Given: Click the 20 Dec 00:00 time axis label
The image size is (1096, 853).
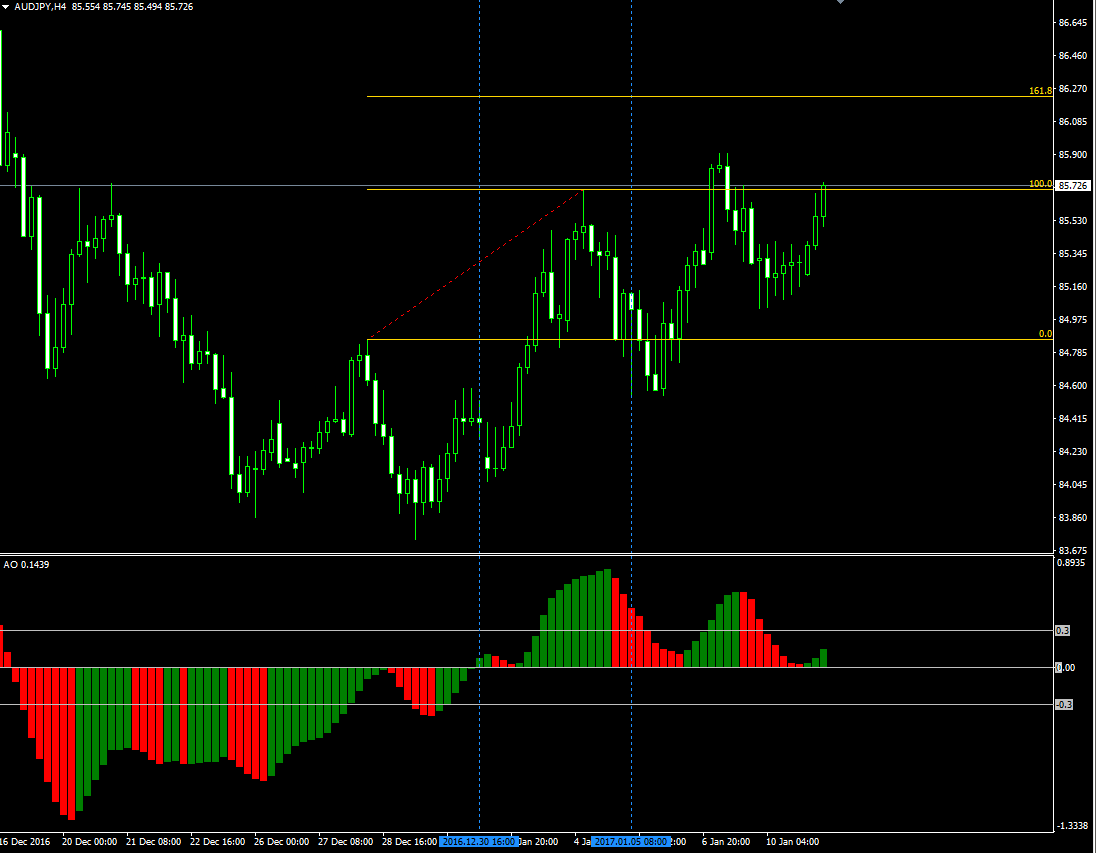Looking at the screenshot, I should [x=89, y=842].
